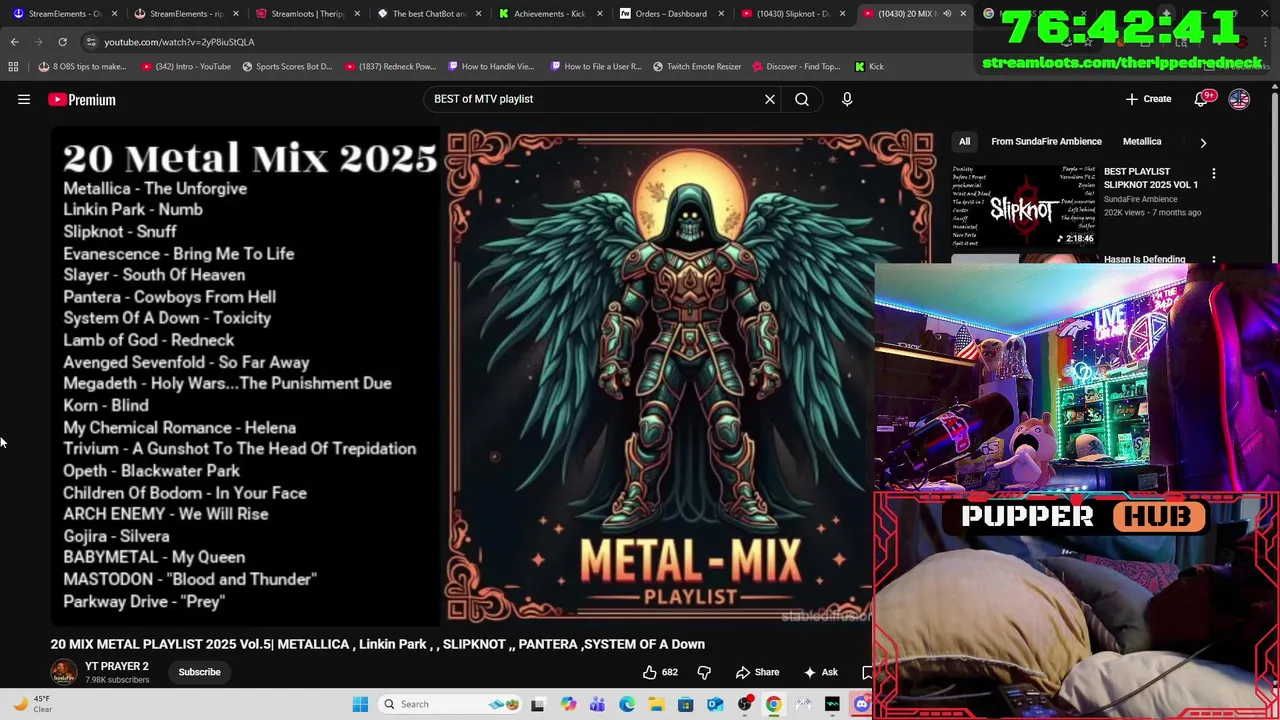The height and width of the screenshot is (720, 1280).
Task: Go to YouTube Premium home logo
Action: pyautogui.click(x=82, y=99)
